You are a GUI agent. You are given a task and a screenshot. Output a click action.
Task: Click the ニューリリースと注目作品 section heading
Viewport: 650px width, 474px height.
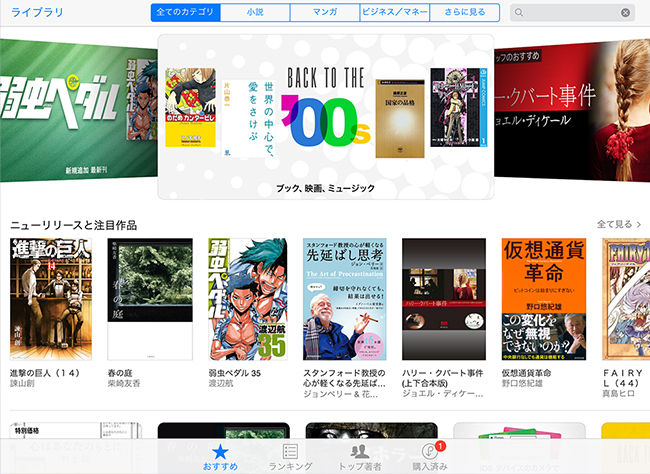coord(73,225)
